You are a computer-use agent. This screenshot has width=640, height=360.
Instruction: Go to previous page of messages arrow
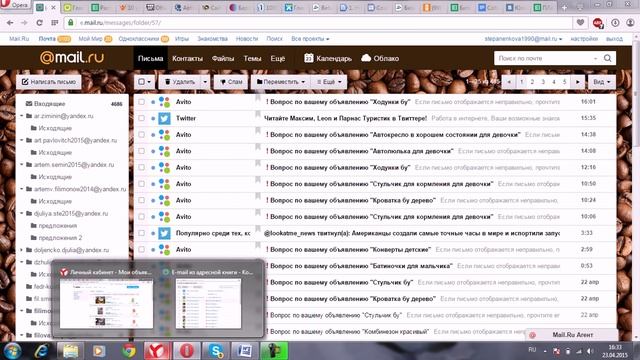point(509,82)
